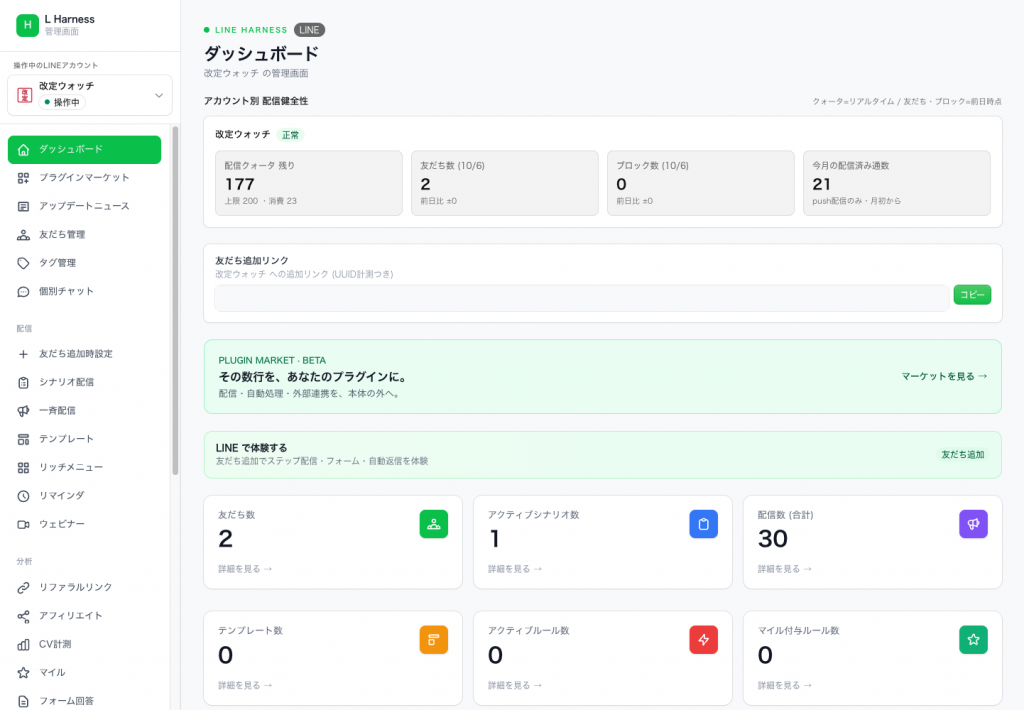Click 詳細を見る under マイル付与ルール数
Image resolution: width=1024 pixels, height=710 pixels.
point(784,685)
